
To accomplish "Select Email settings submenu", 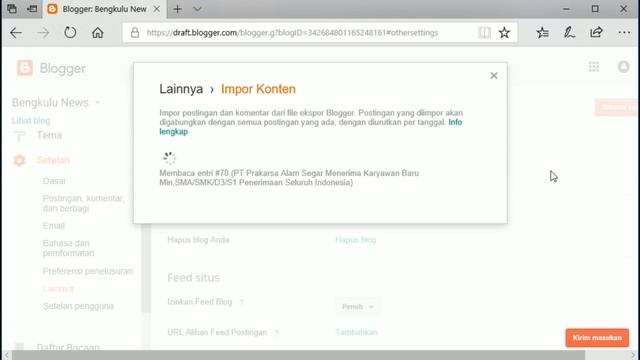I will point(54,226).
